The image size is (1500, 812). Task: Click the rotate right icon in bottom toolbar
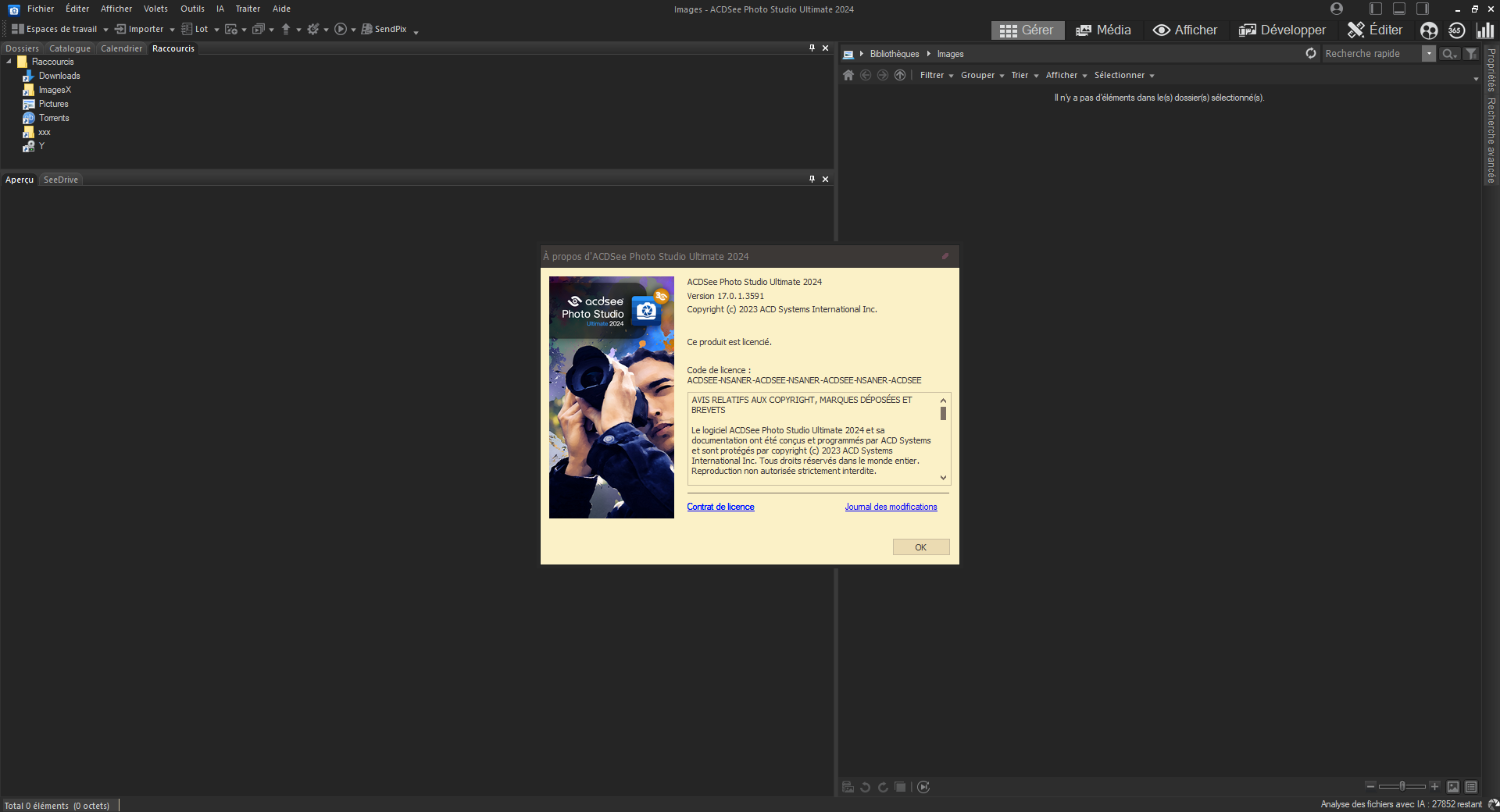click(x=883, y=787)
